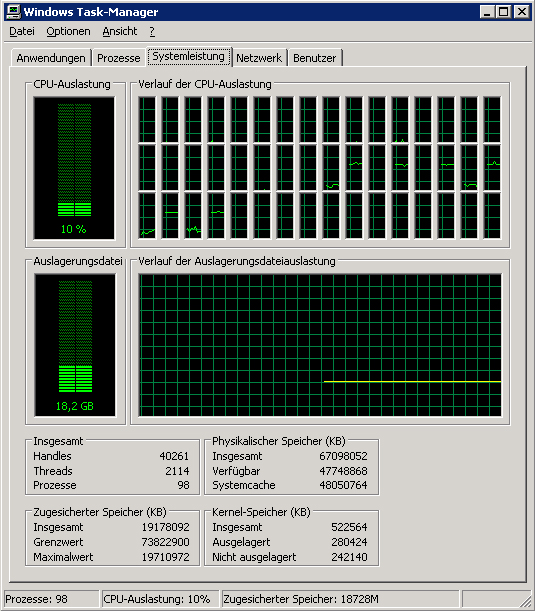Click the Nicht ausgelagert value 242140
535x611 pixels.
click(349, 557)
